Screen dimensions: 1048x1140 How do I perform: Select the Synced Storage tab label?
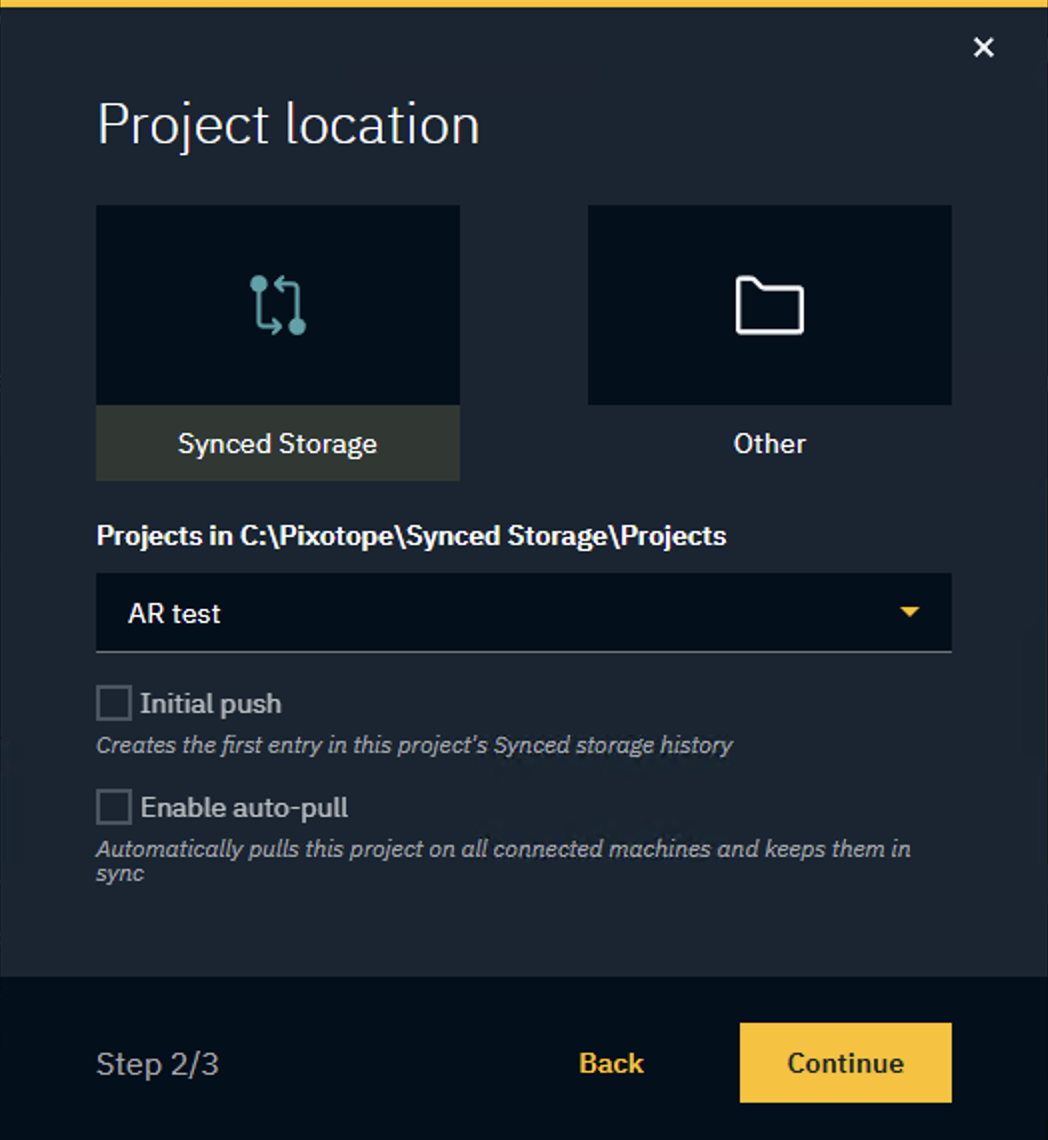click(x=277, y=443)
